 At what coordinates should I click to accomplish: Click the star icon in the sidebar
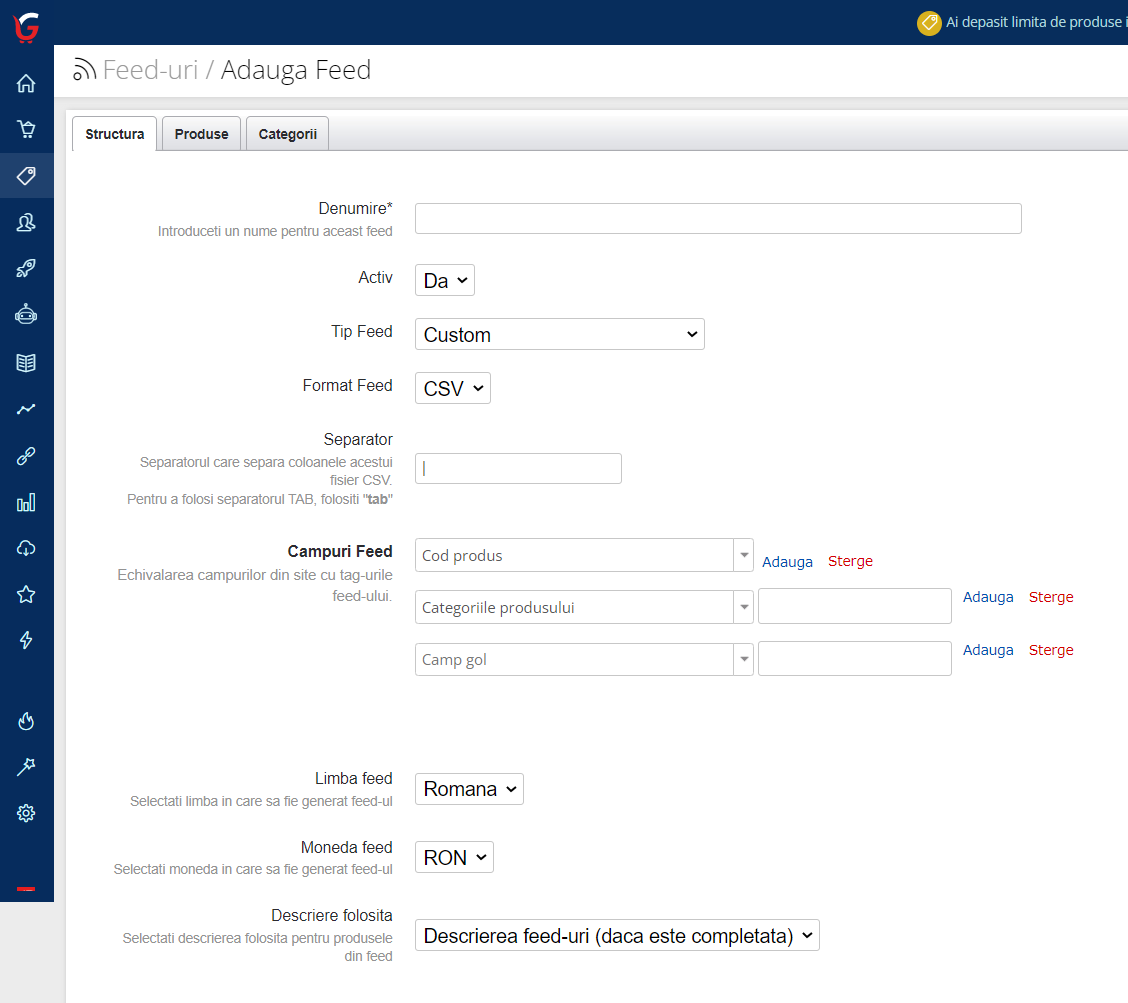pyautogui.click(x=26, y=595)
